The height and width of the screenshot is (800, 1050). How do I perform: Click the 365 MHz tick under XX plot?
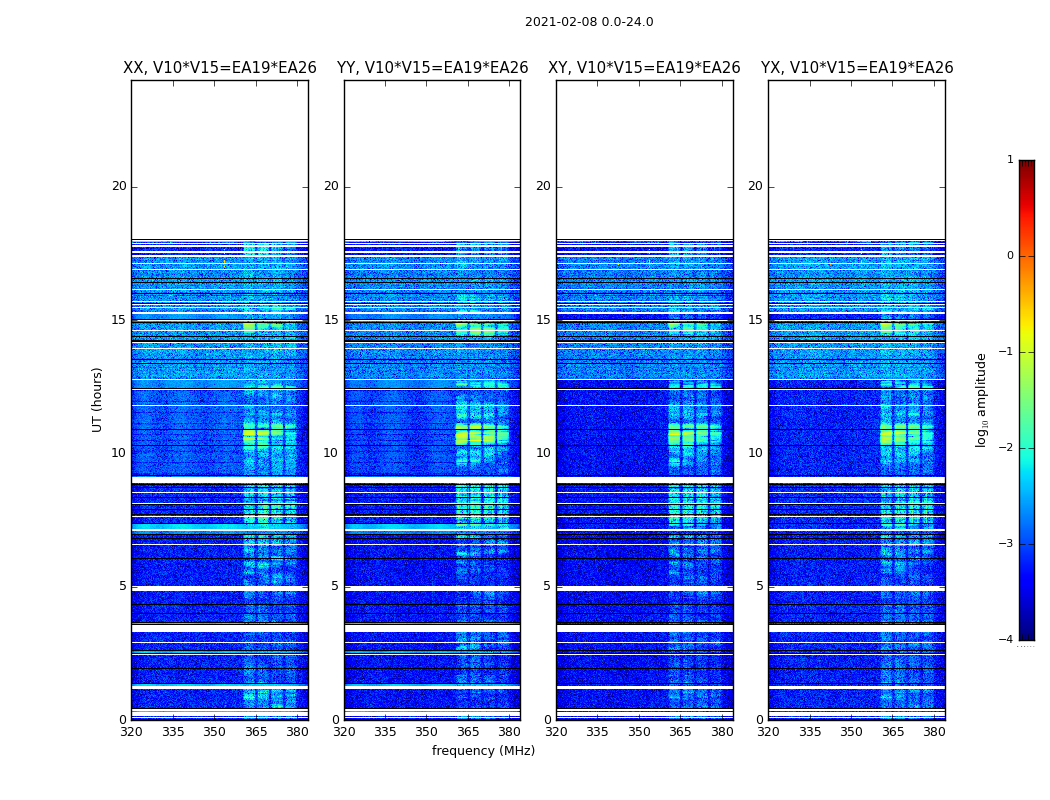(x=256, y=732)
